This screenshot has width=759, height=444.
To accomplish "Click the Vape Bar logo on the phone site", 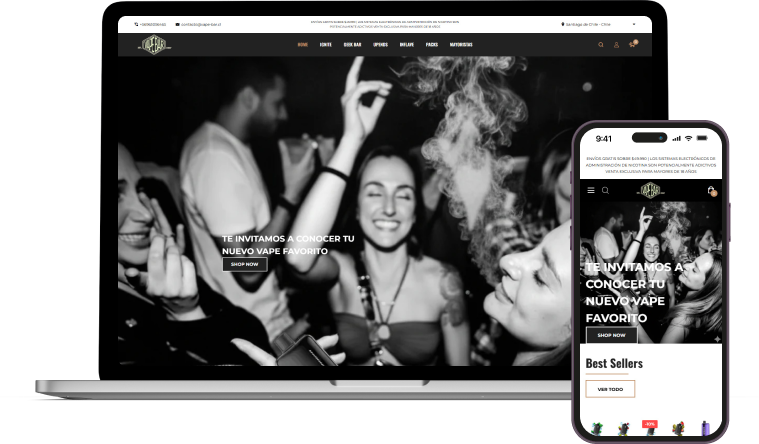I will coord(650,190).
